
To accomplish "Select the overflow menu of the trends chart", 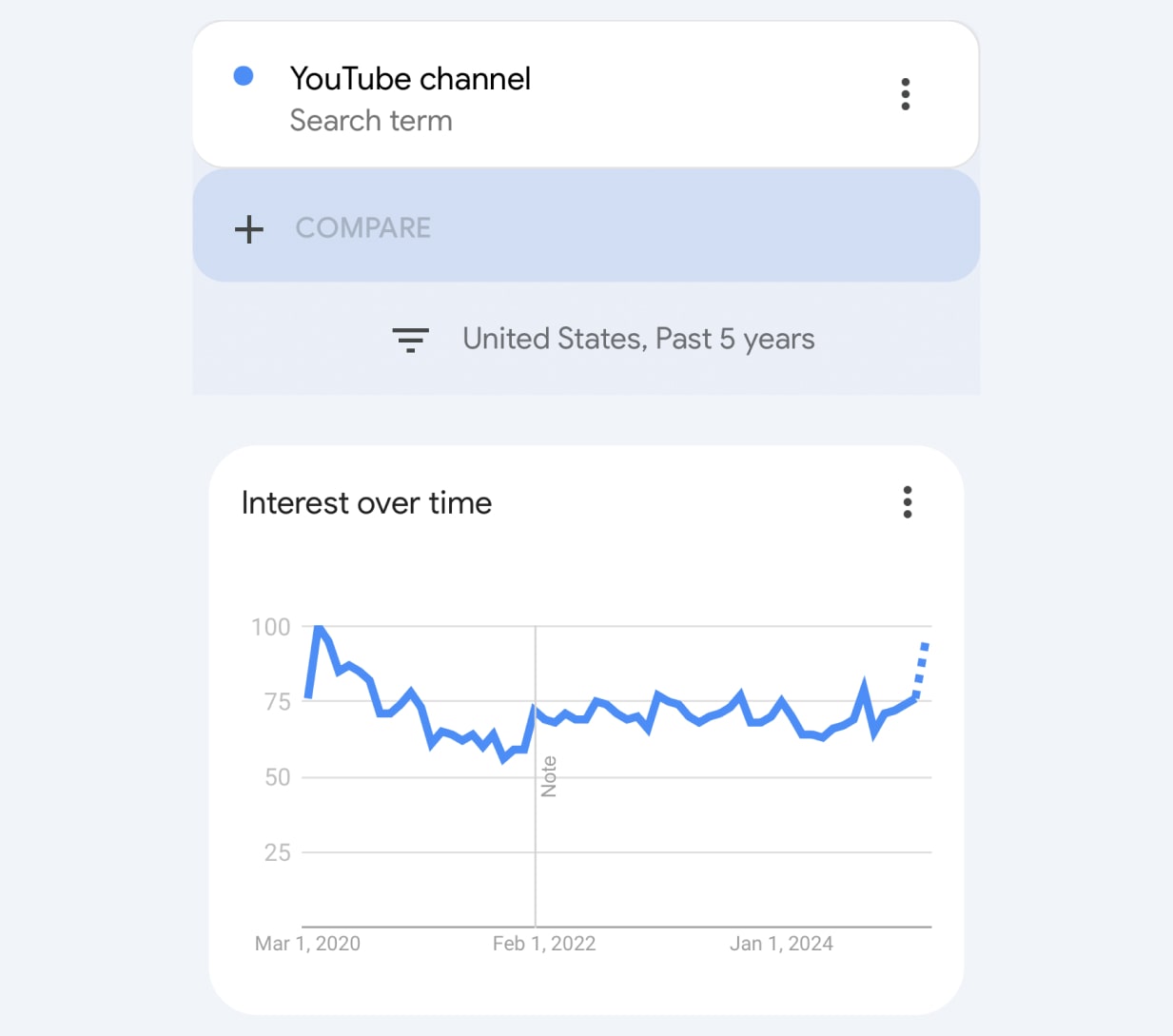I will (x=907, y=502).
